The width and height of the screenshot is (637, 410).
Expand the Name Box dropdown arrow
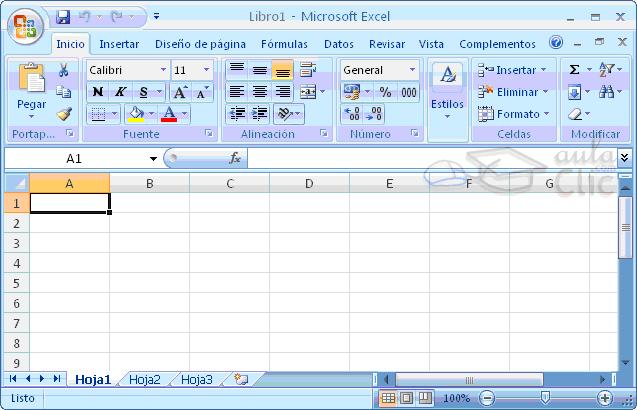coord(153,158)
